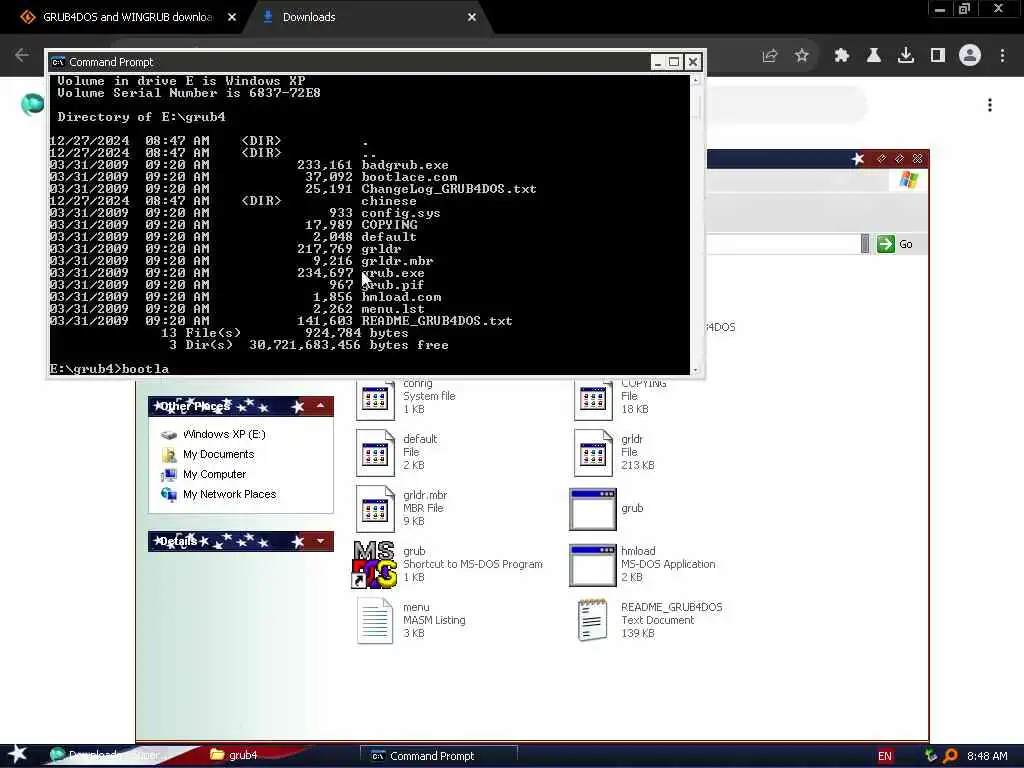The height and width of the screenshot is (768, 1024).
Task: Switch to Command Prompt taskbar button
Action: click(x=438, y=756)
